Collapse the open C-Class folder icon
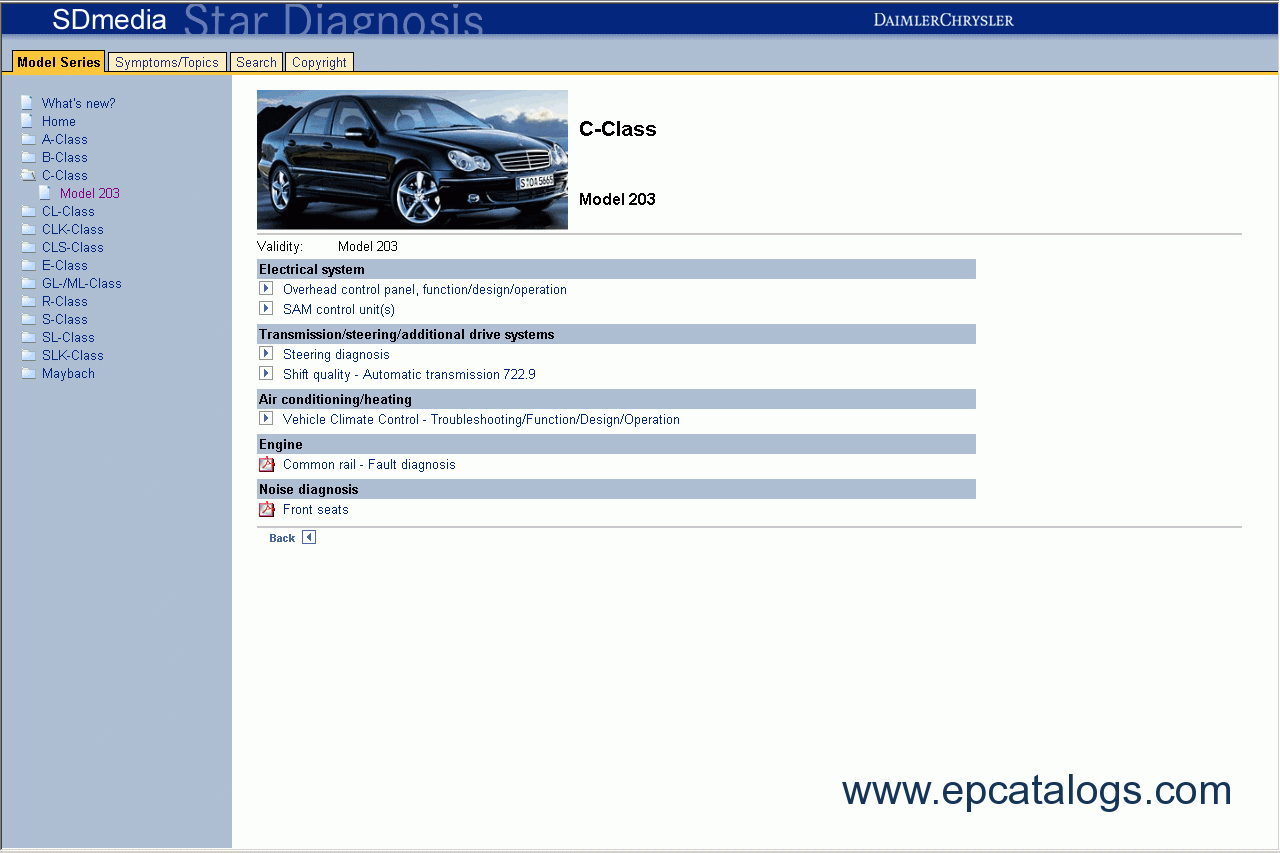Viewport: 1280px width, 853px height. pos(28,175)
